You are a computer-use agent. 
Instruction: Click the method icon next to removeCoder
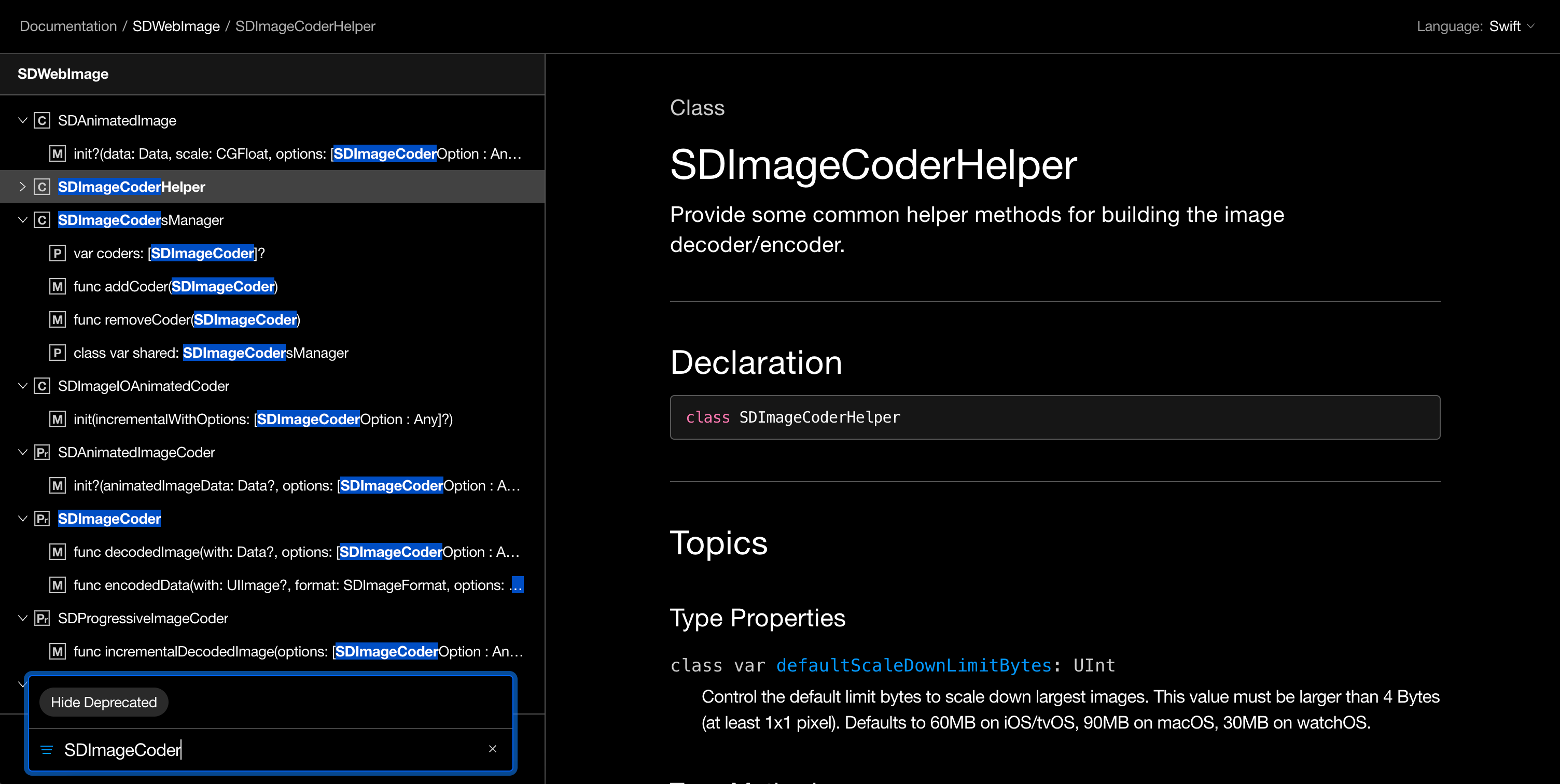57,319
